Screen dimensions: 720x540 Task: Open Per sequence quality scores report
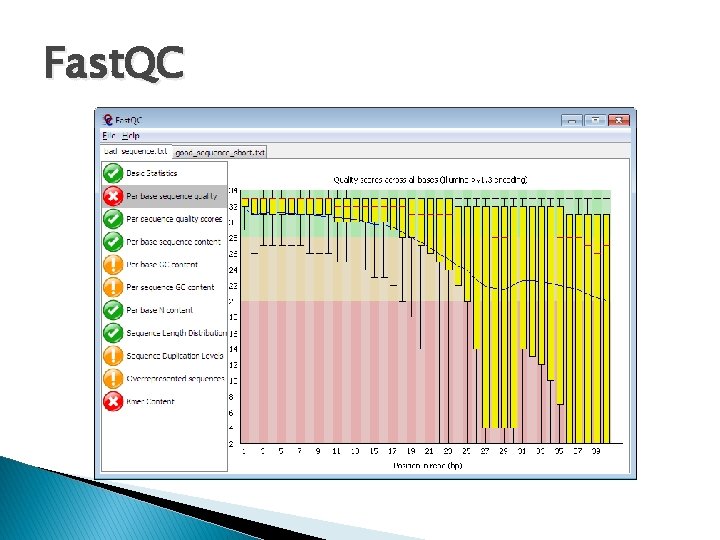click(164, 219)
